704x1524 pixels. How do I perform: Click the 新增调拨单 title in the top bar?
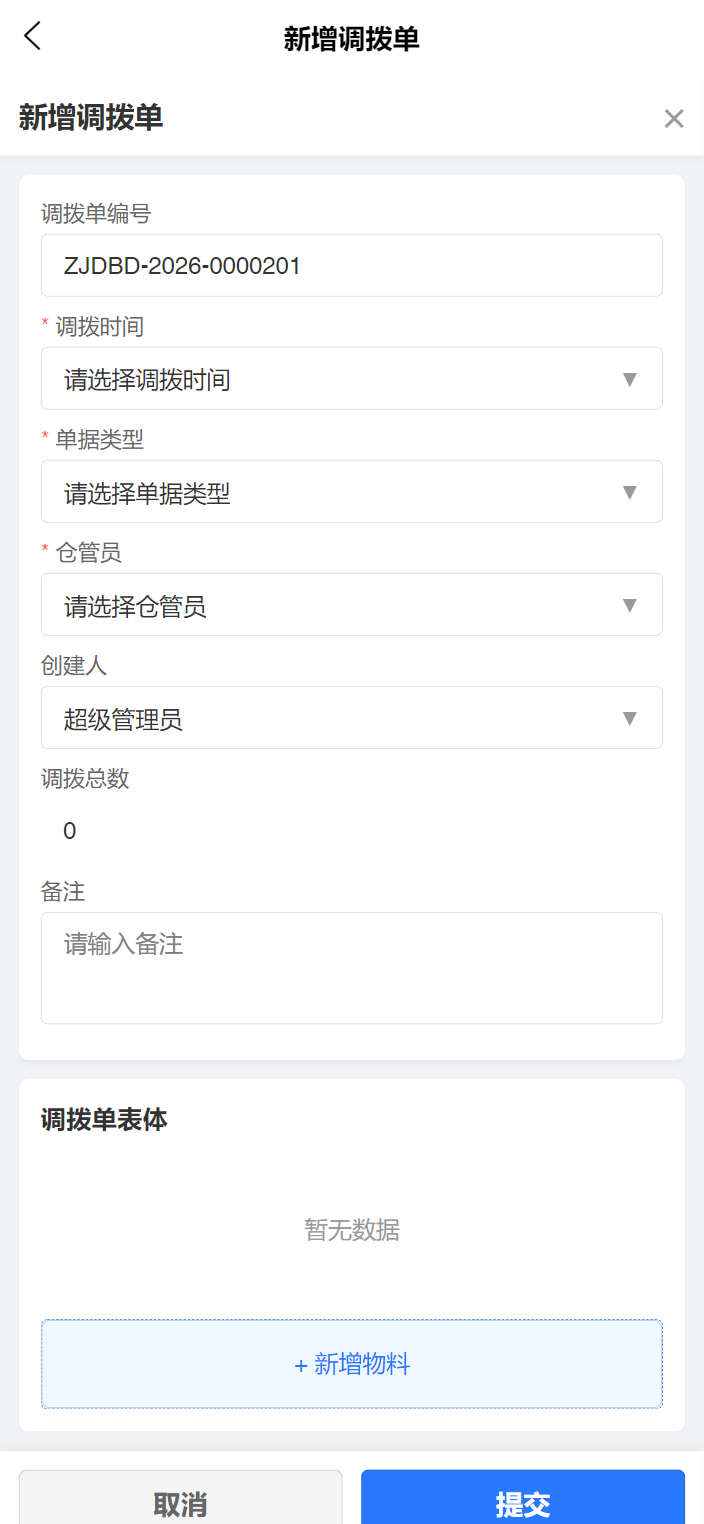(351, 39)
